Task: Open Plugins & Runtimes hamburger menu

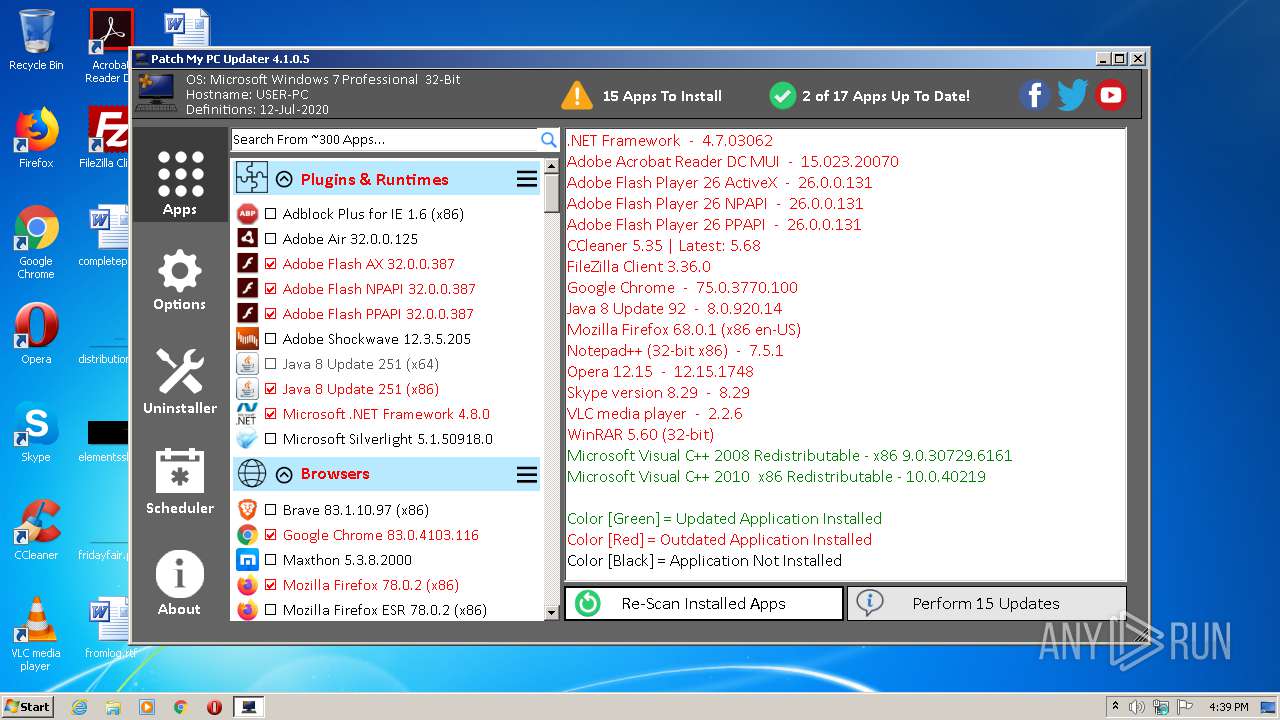Action: click(x=527, y=180)
